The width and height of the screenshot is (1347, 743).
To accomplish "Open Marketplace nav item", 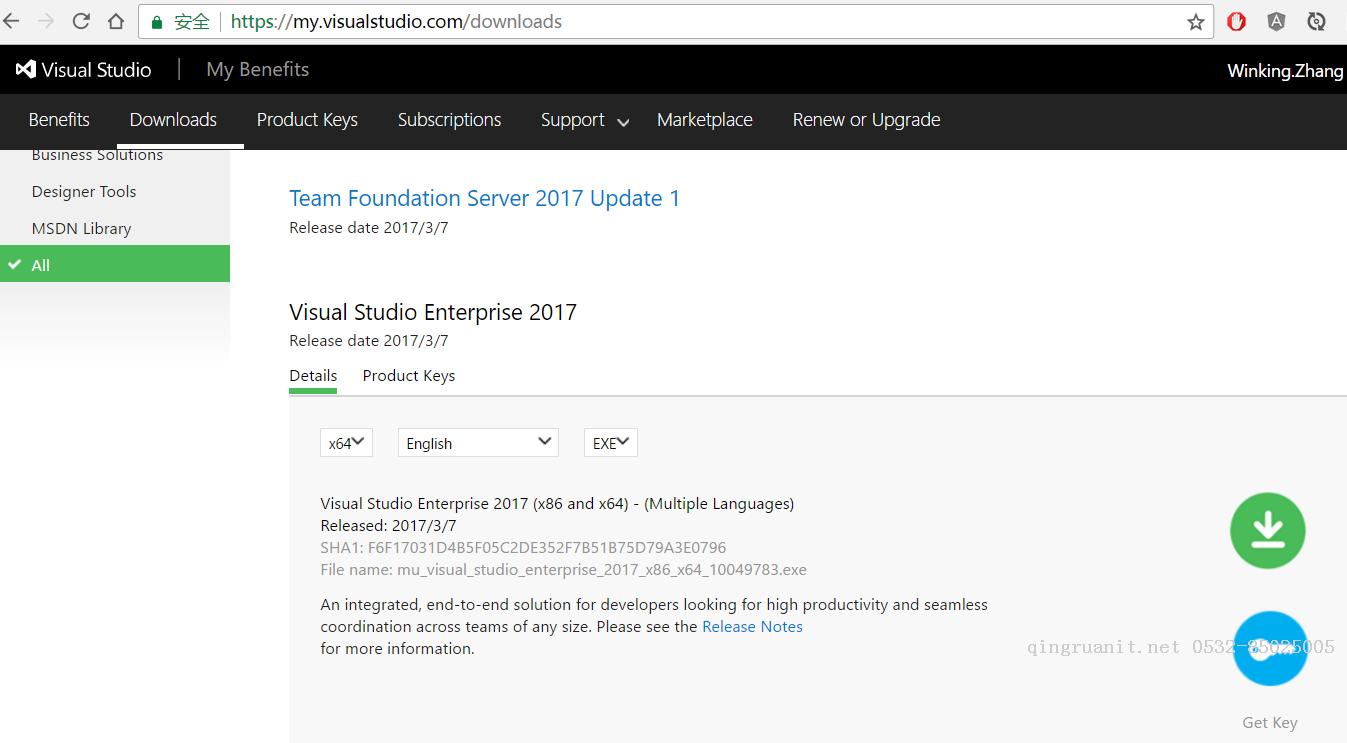I will pos(705,120).
